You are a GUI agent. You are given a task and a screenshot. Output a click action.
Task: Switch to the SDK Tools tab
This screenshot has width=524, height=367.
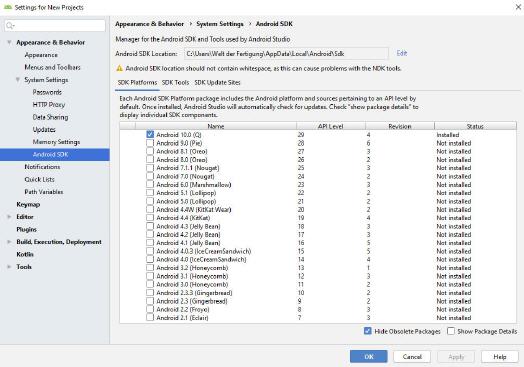[175, 83]
